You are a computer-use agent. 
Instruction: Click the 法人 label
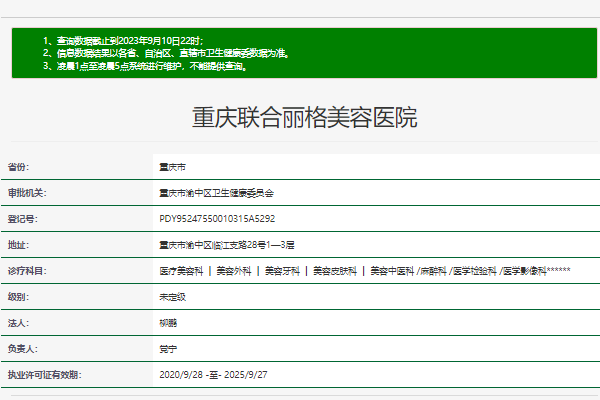tap(18, 323)
